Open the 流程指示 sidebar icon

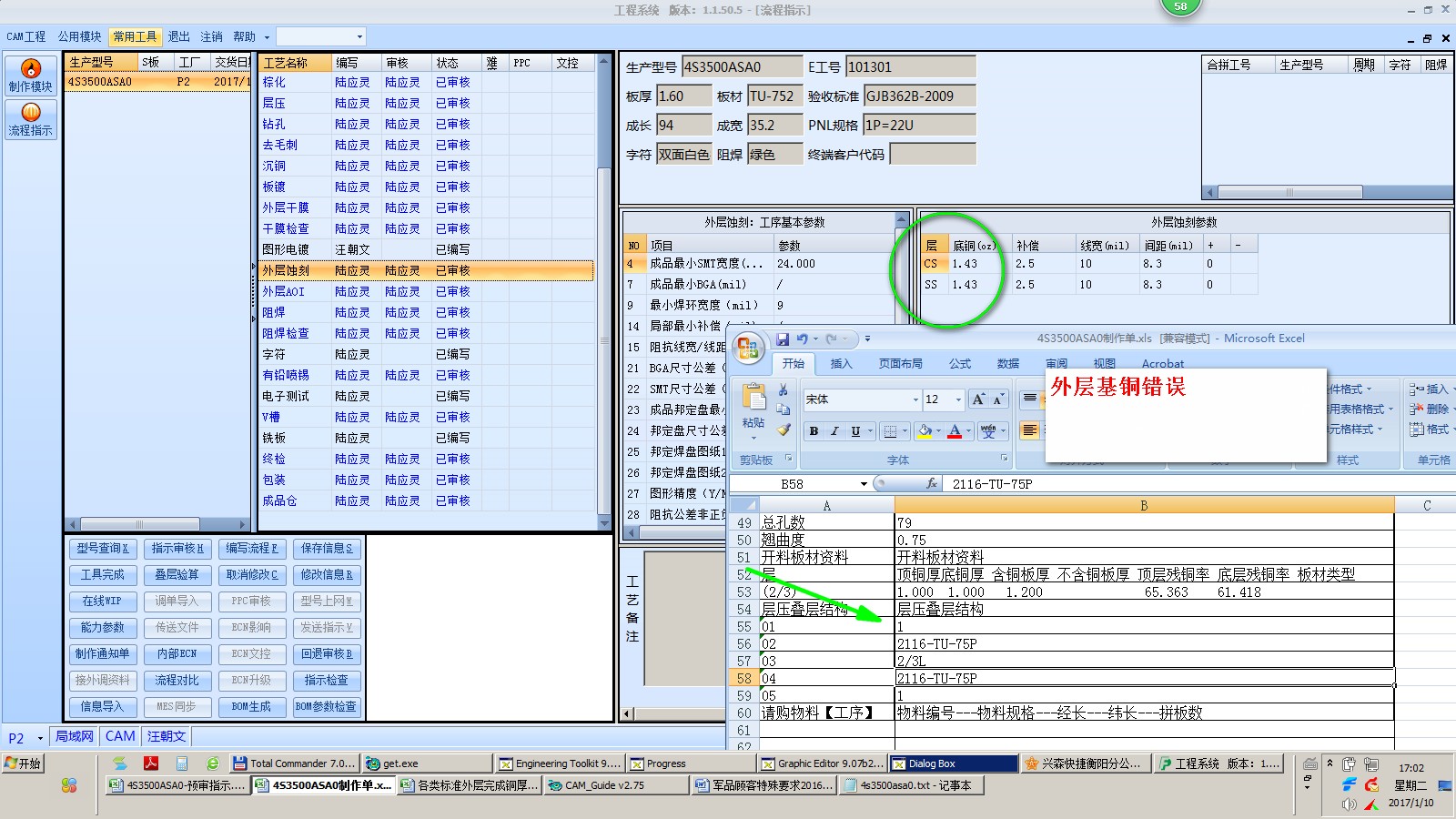[31, 119]
